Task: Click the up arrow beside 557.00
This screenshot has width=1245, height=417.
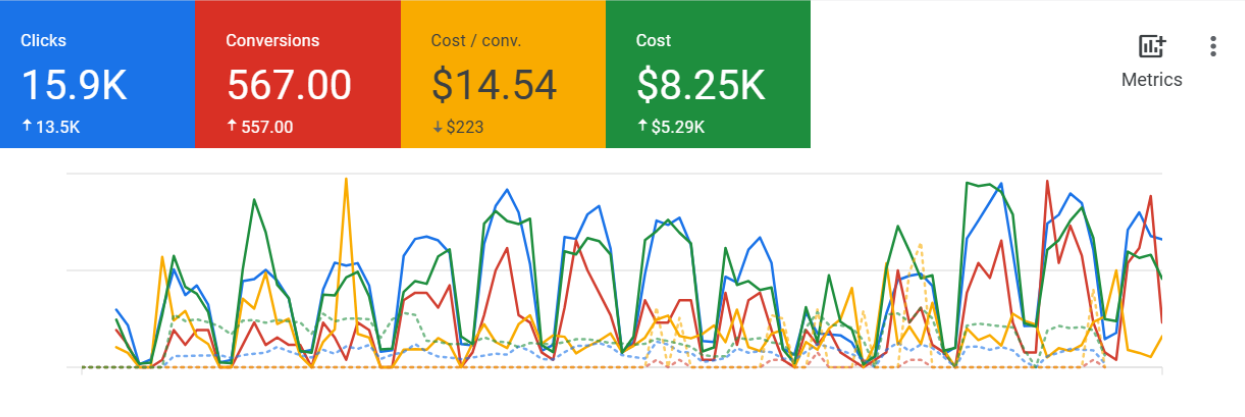Action: coord(231,127)
